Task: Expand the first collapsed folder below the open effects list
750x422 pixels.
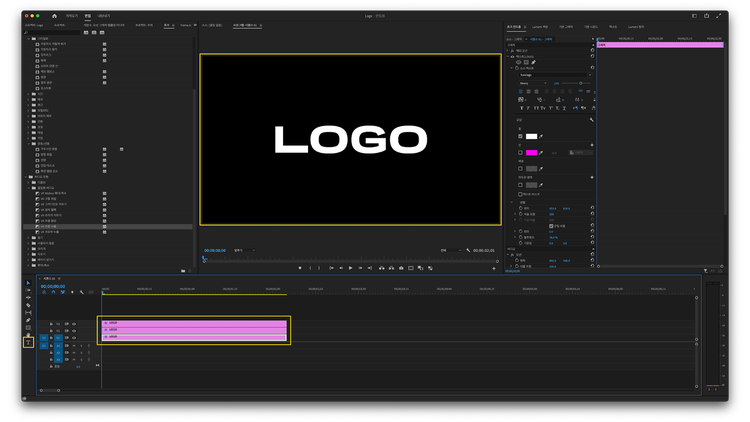Action: point(28,94)
